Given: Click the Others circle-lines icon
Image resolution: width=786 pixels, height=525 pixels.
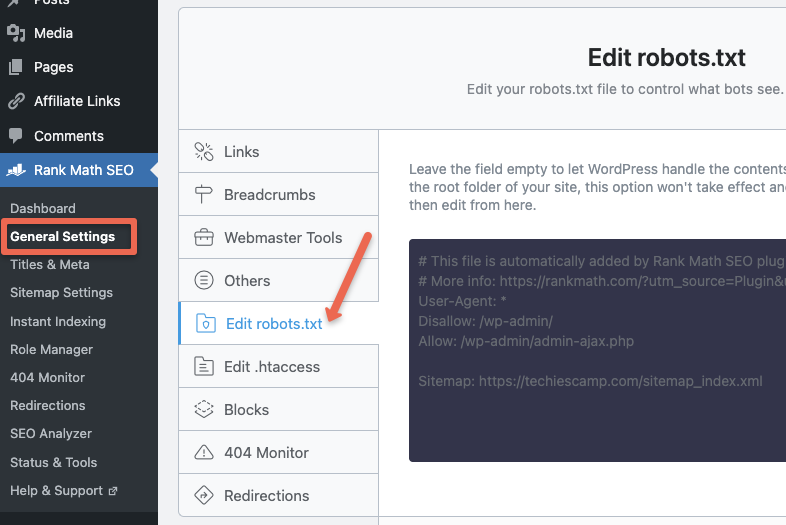Looking at the screenshot, I should (204, 280).
